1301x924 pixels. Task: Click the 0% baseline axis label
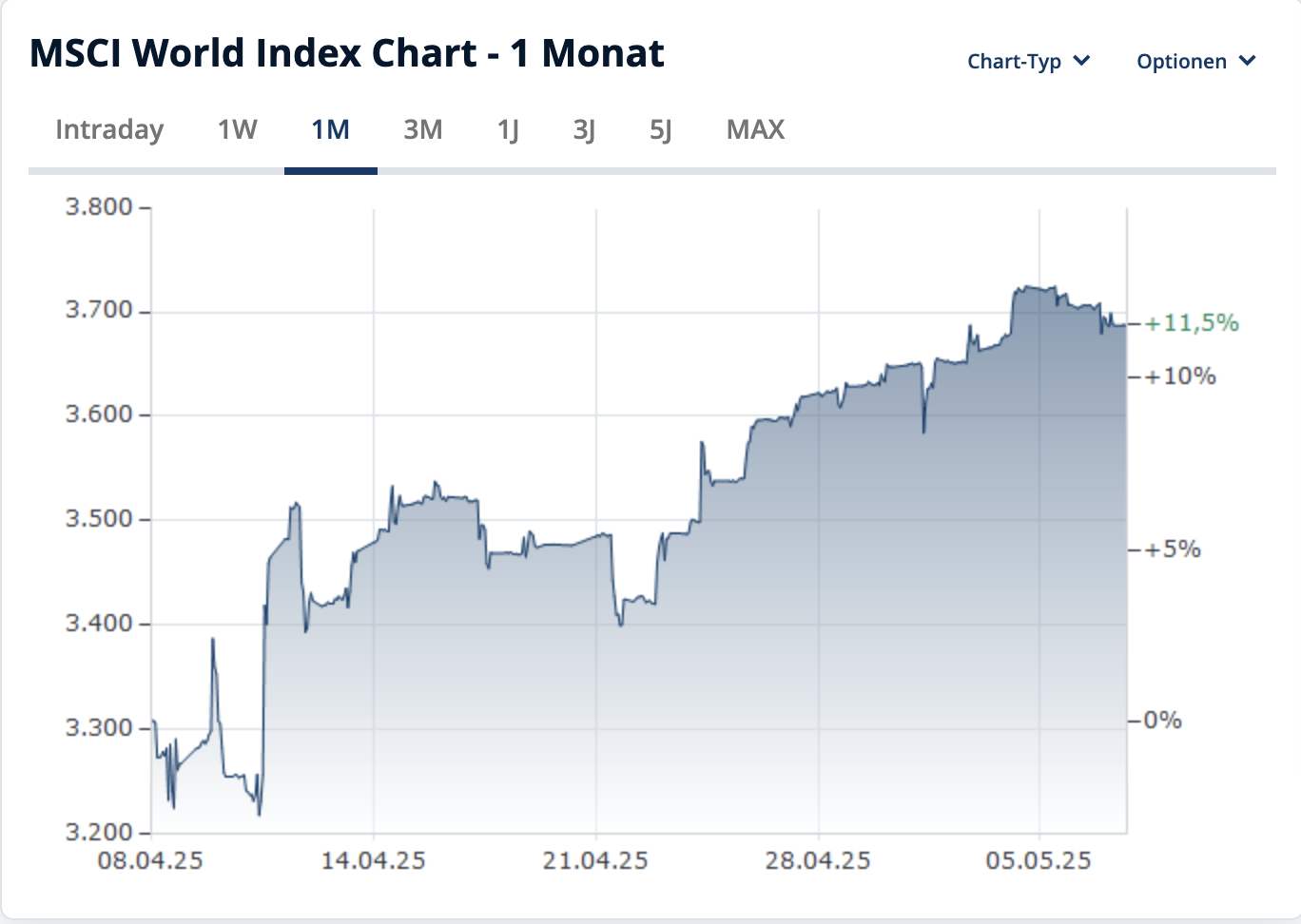[1162, 720]
